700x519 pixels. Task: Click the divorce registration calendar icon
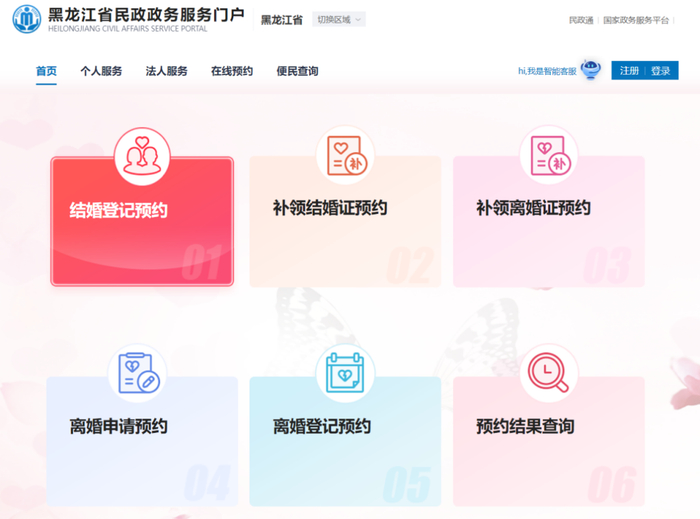pos(345,373)
